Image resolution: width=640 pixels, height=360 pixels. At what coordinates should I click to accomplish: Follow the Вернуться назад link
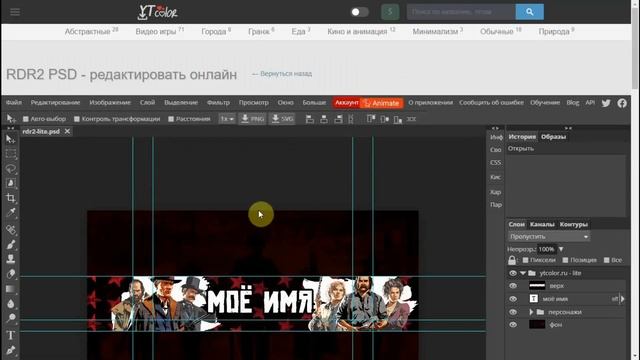point(282,74)
